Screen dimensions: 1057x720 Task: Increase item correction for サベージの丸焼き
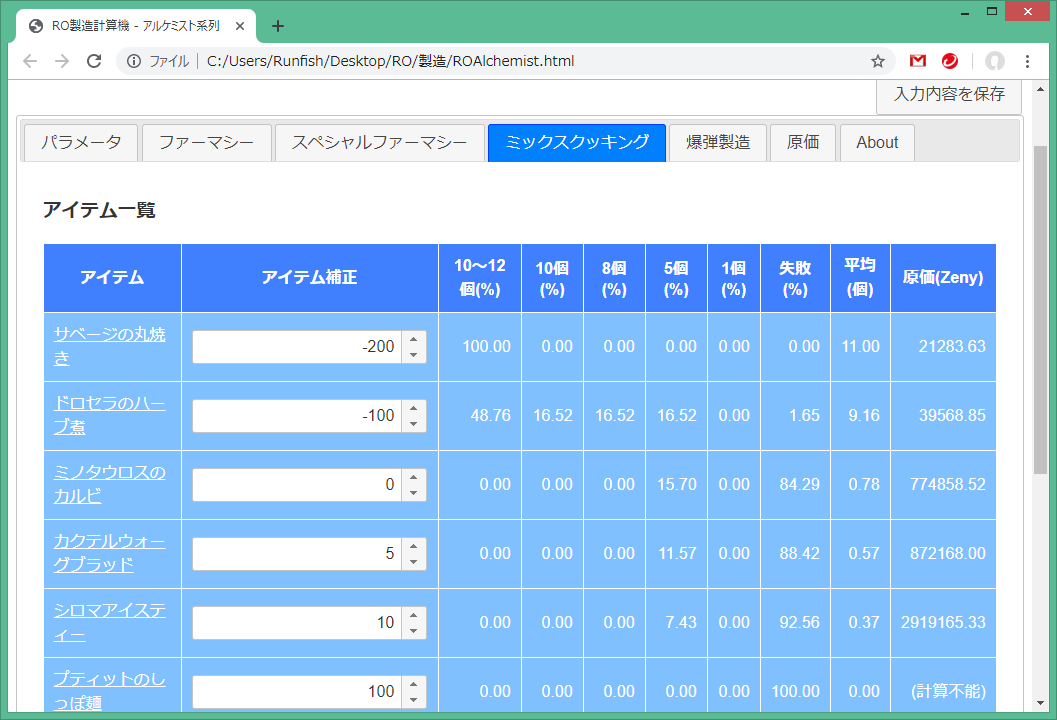tap(414, 340)
